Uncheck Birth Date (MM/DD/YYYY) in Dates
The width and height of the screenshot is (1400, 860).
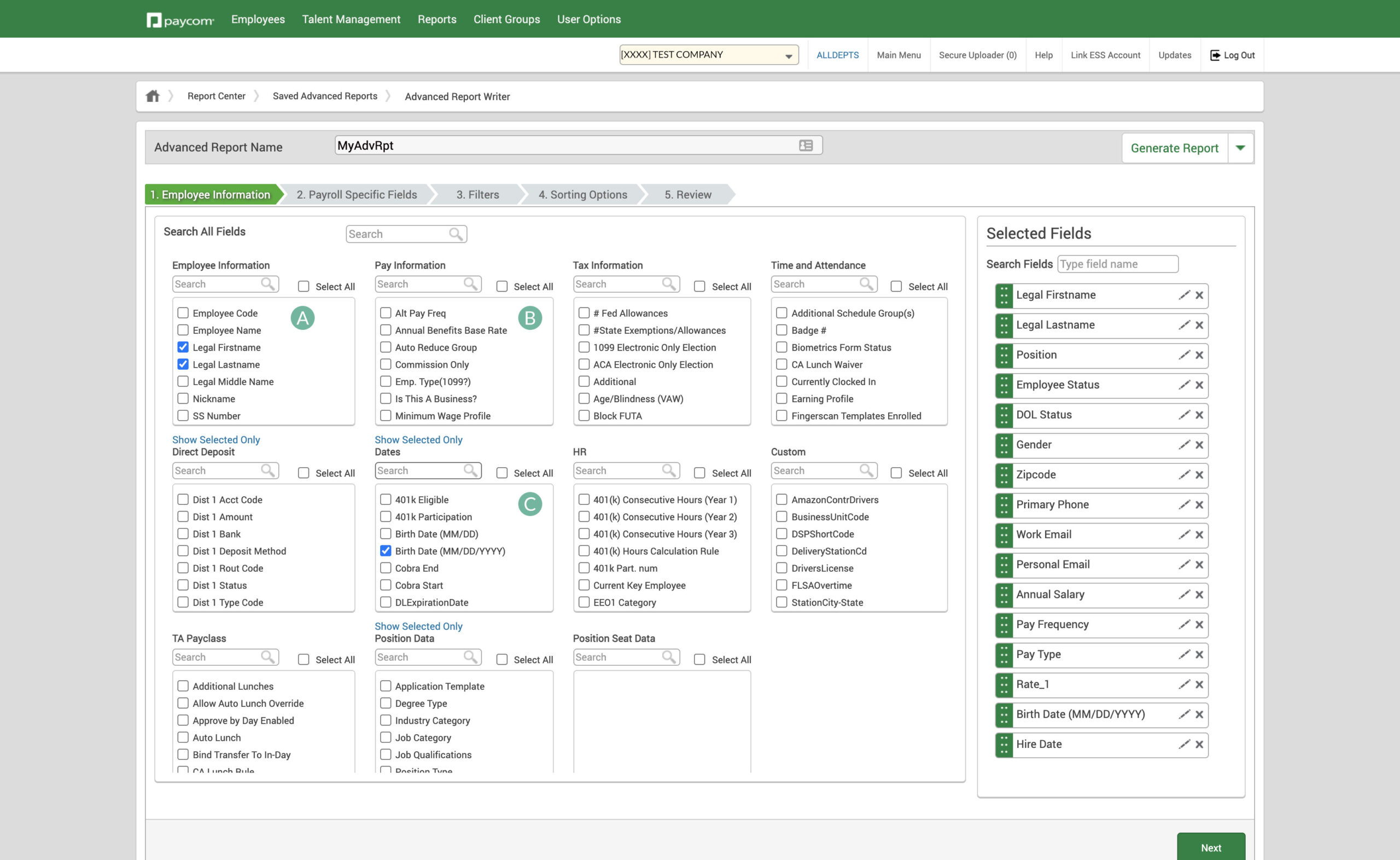tap(386, 550)
